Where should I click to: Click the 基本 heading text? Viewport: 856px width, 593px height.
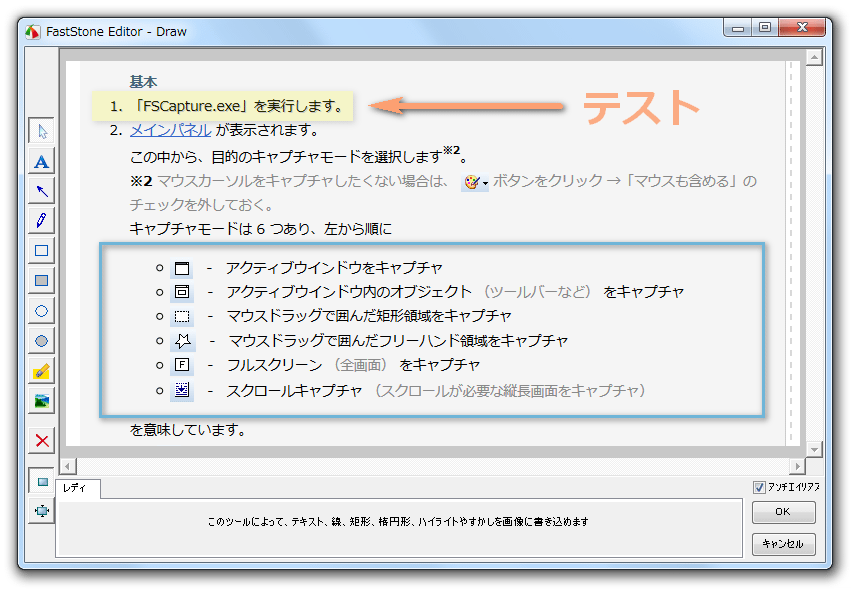click(143, 82)
